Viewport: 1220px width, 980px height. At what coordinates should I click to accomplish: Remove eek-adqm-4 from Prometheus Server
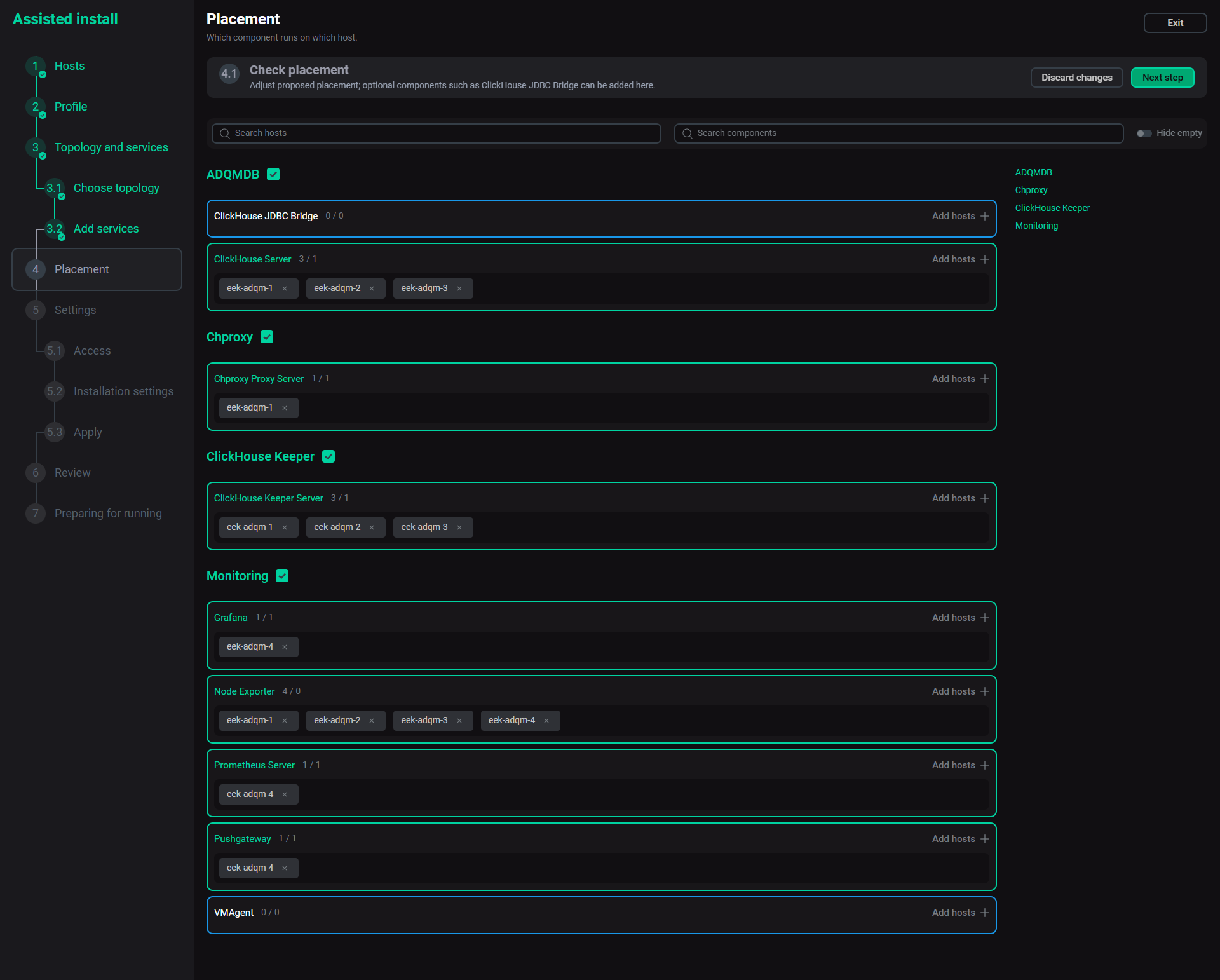click(x=285, y=794)
